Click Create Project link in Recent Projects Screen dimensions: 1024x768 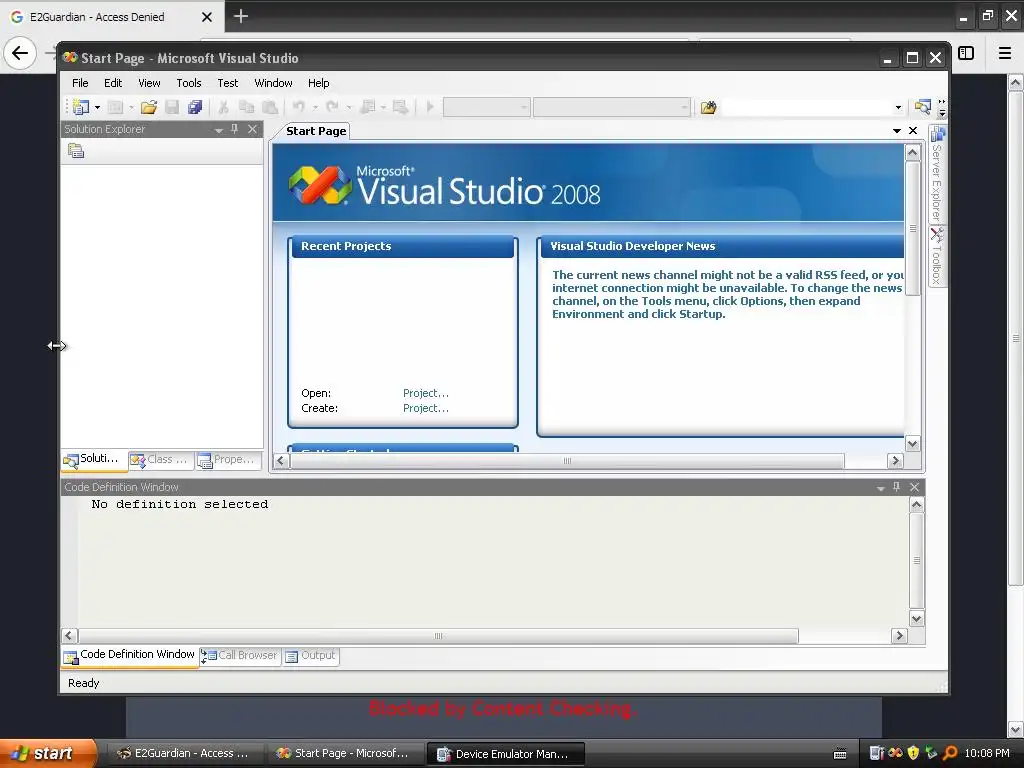point(426,408)
